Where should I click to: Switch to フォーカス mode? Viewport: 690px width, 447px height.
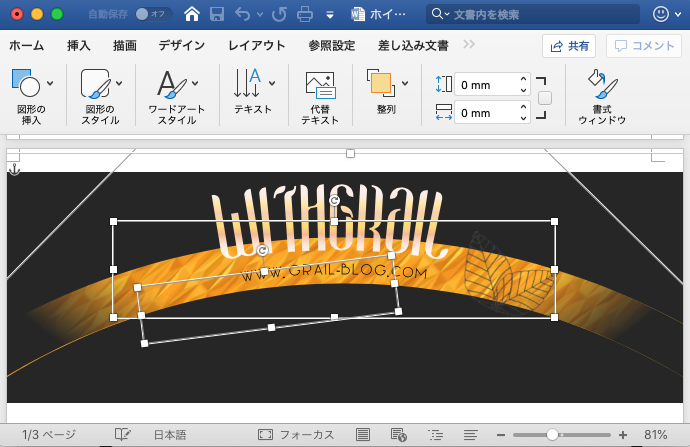[296, 435]
